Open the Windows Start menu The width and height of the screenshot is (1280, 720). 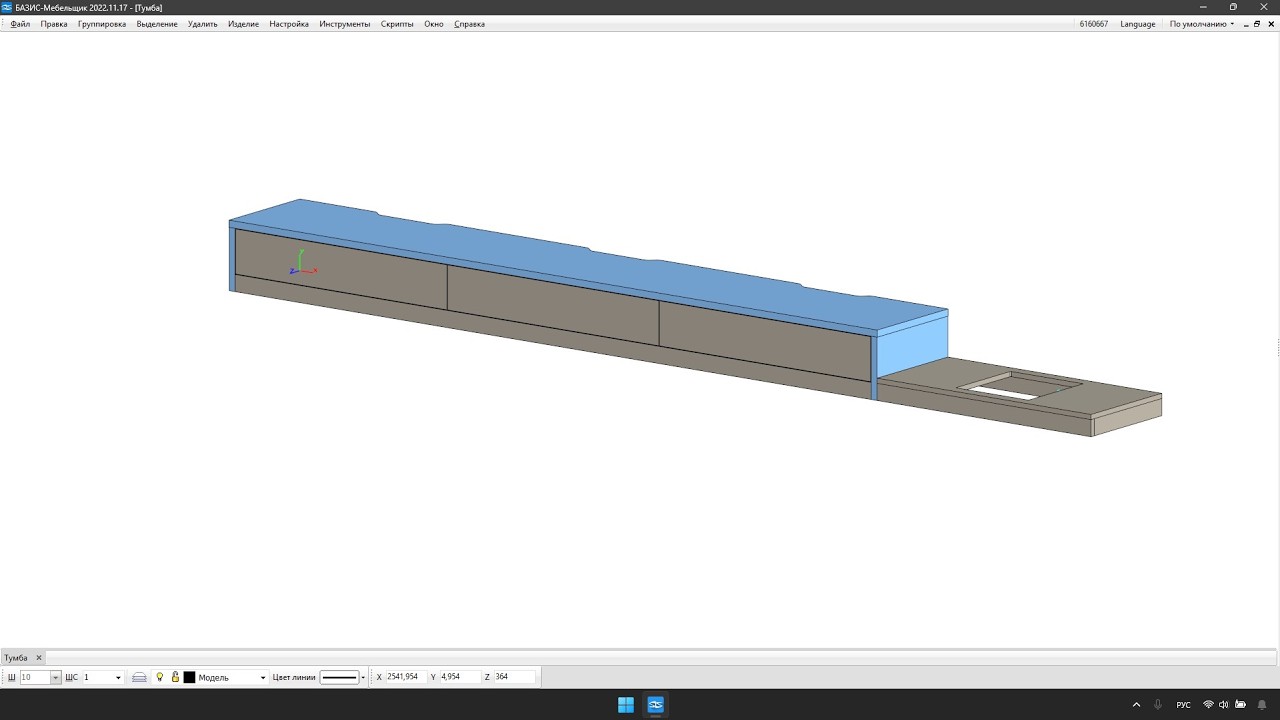626,705
